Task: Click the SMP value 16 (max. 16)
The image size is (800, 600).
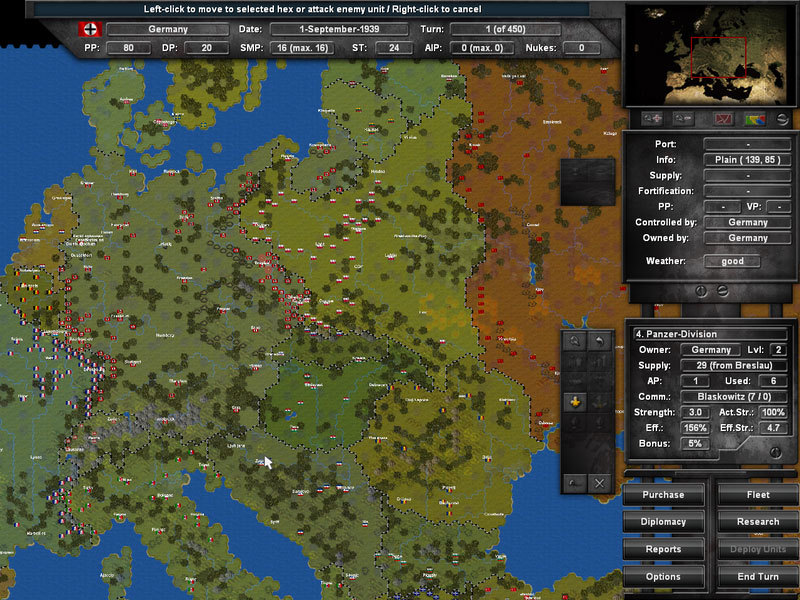Action: click(303, 48)
